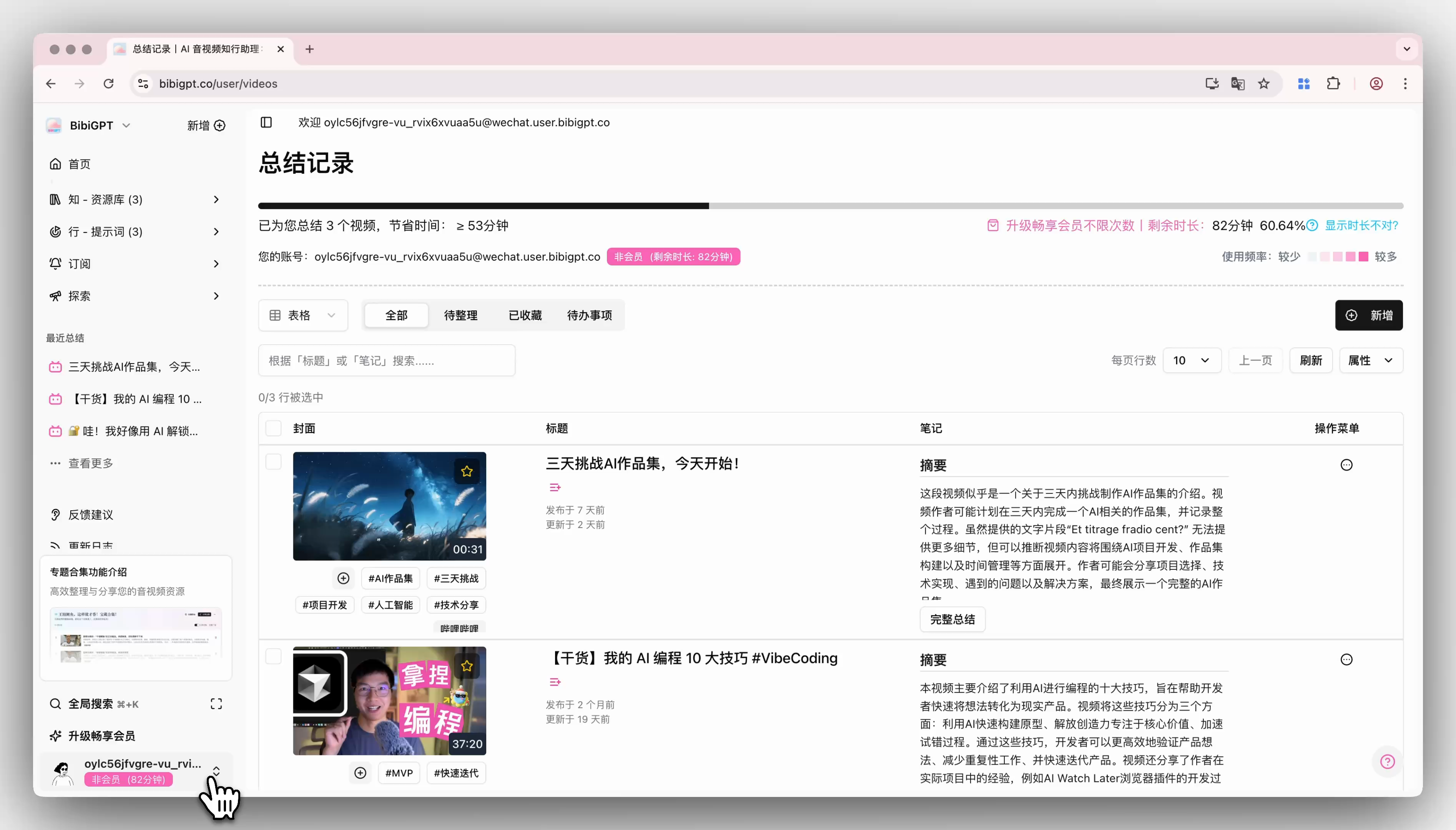Open browser profile avatar icon

1376,84
